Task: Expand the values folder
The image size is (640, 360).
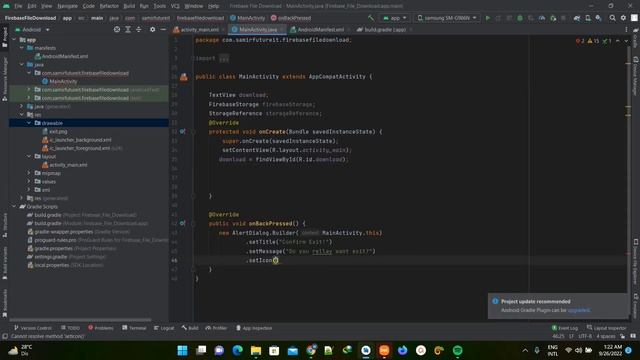Action: (29, 181)
